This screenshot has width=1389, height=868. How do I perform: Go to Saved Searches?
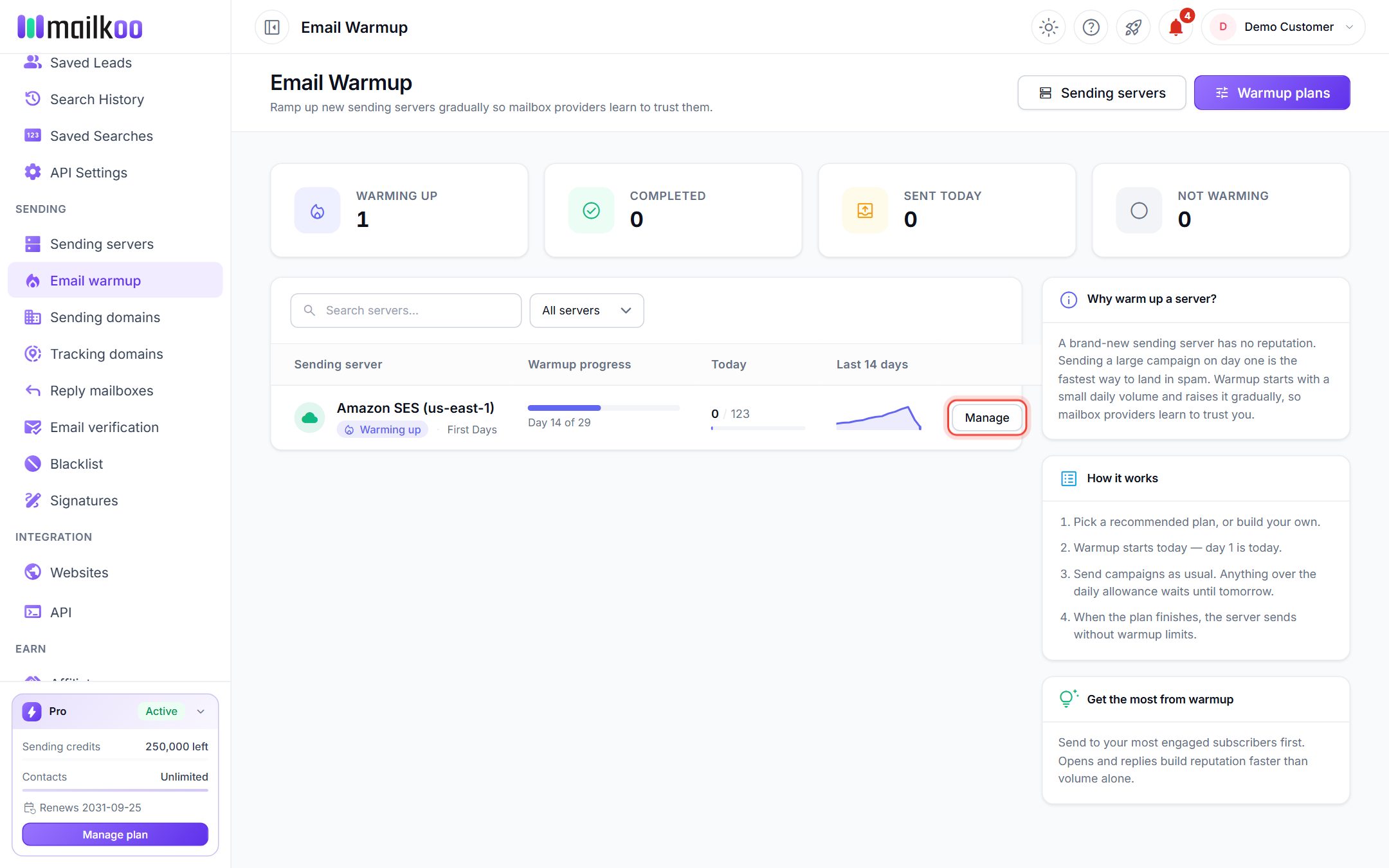[116, 136]
